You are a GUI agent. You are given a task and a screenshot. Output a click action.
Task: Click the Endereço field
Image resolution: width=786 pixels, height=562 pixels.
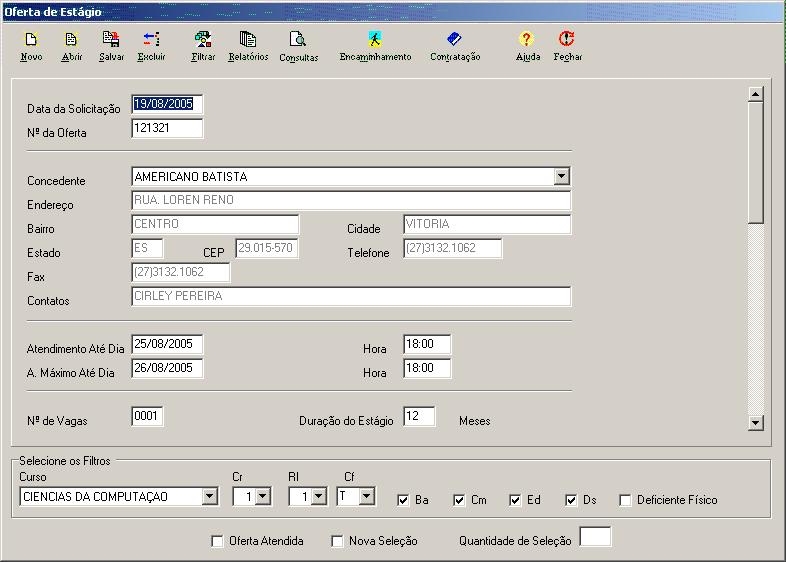point(351,201)
